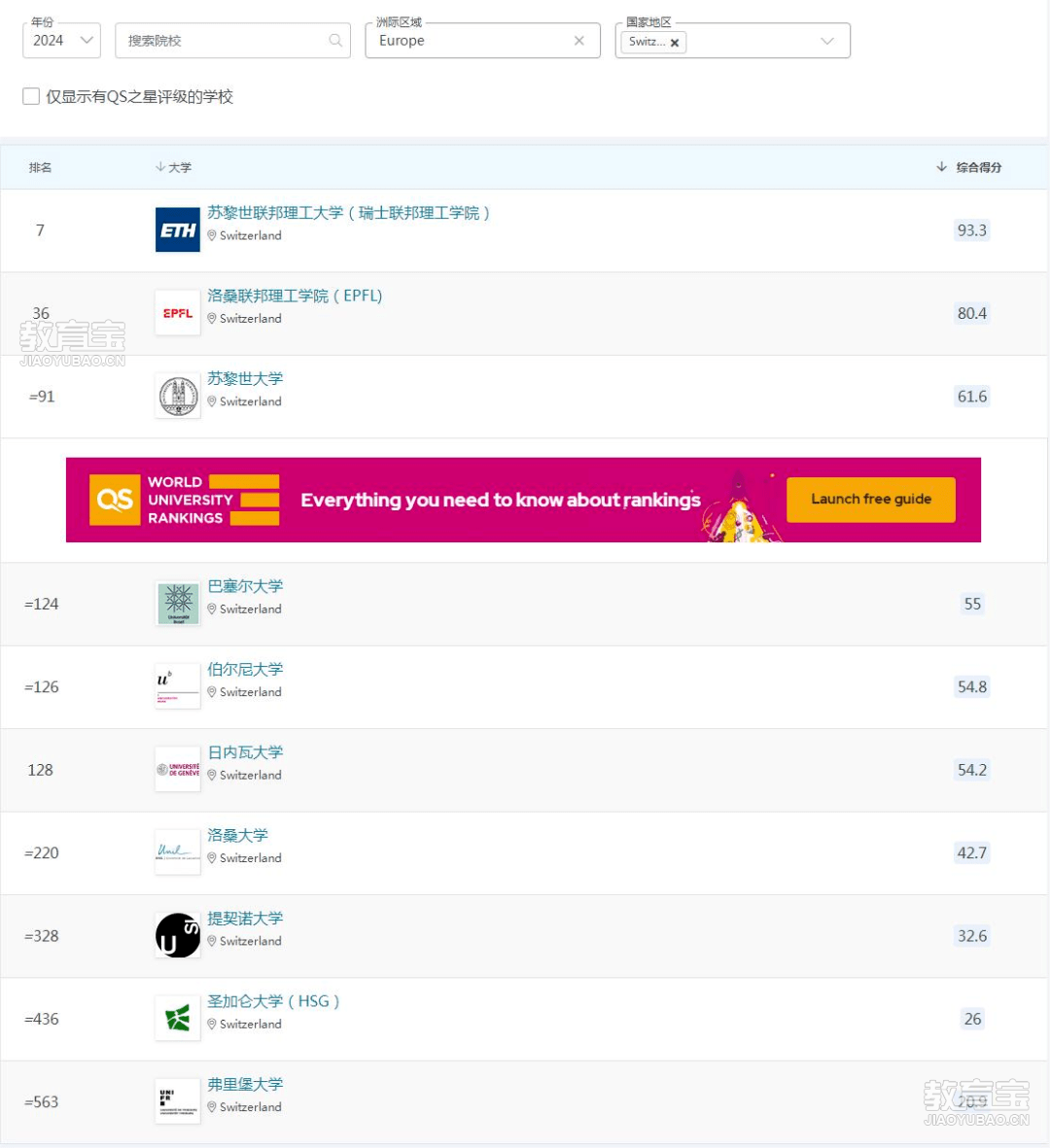This screenshot has width=1050, height=1148.
Task: Click the rank =124 cell
Action: (x=42, y=604)
